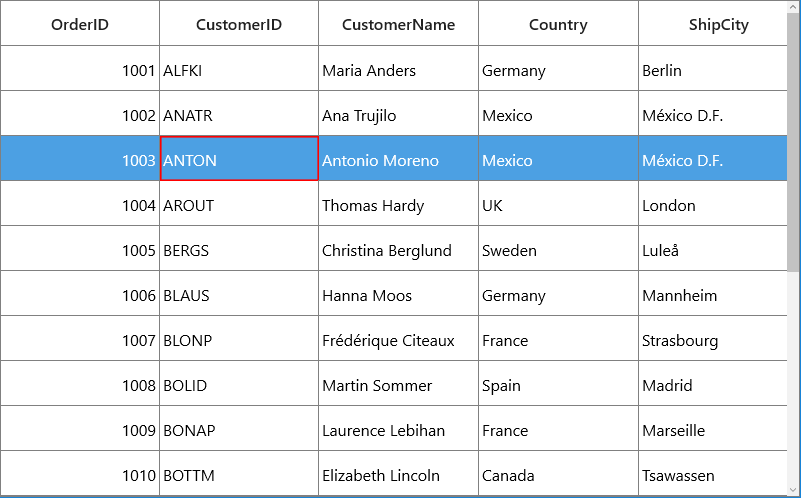Select the Tsawassen ship city cell

pyautogui.click(x=713, y=473)
